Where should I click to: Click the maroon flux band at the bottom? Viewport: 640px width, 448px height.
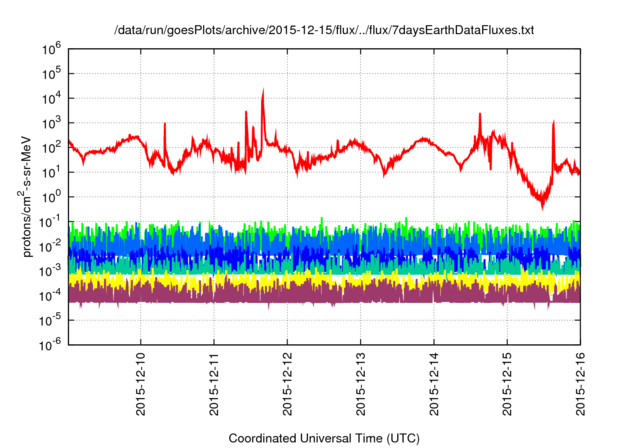tap(324, 295)
